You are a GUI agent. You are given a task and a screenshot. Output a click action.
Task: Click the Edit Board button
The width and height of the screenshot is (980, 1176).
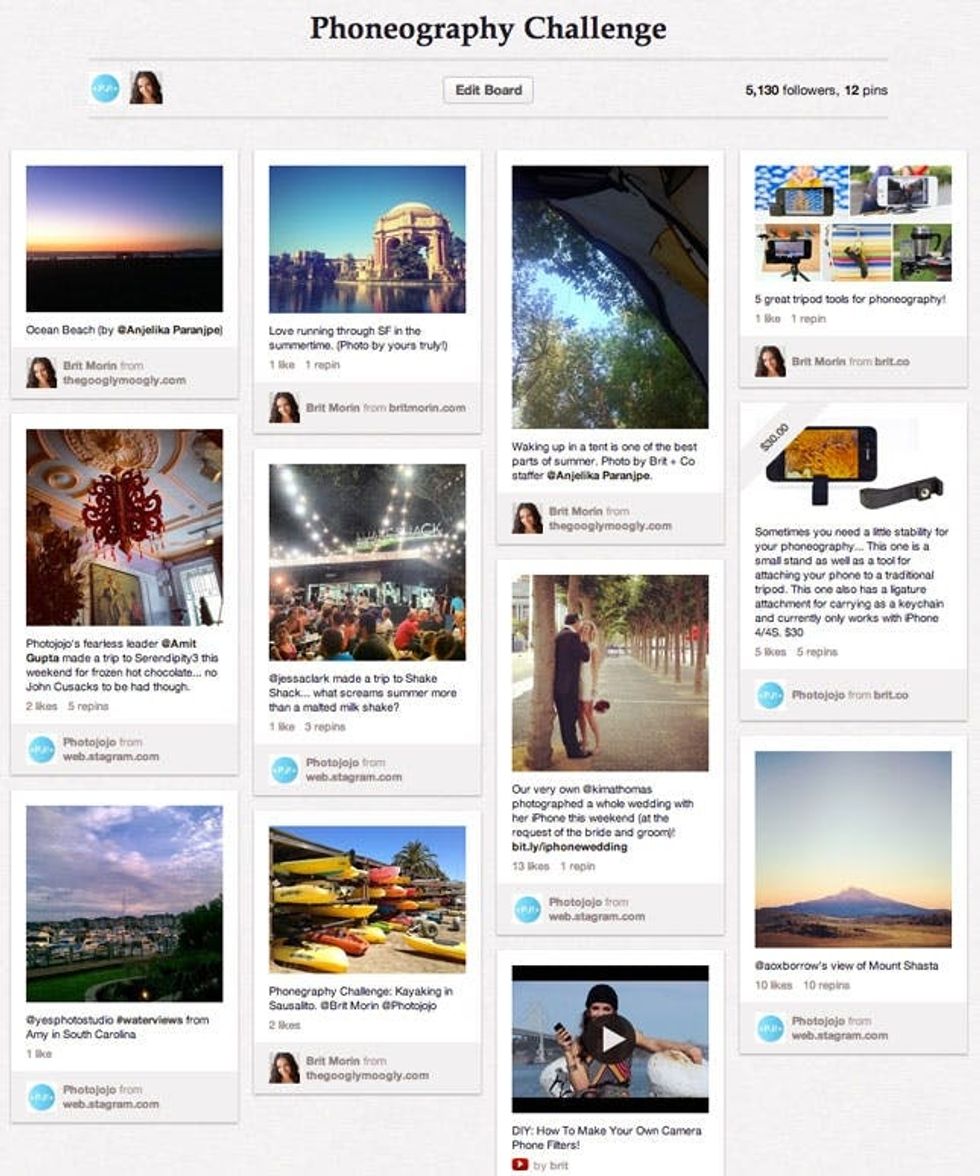tap(488, 90)
